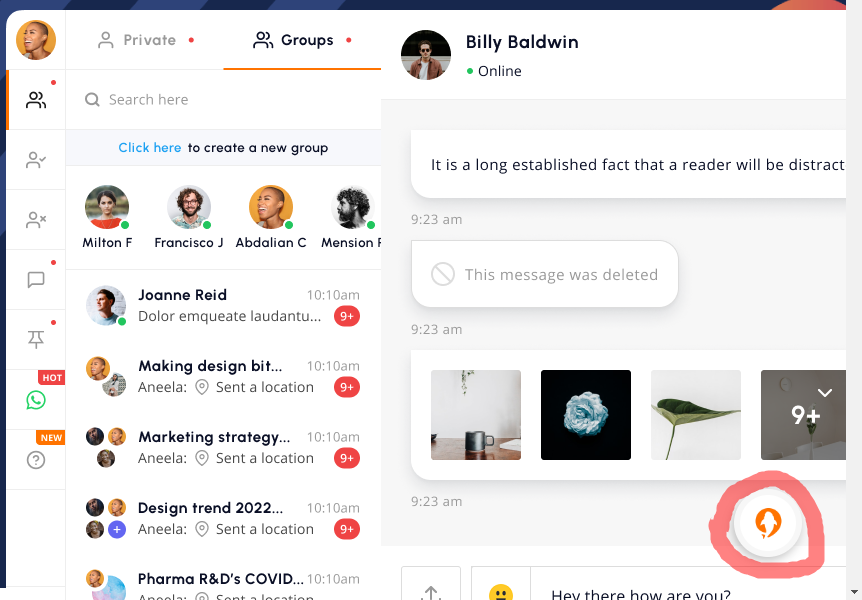Open Making design bit... group chat
This screenshot has width=862, height=600.
tap(223, 376)
